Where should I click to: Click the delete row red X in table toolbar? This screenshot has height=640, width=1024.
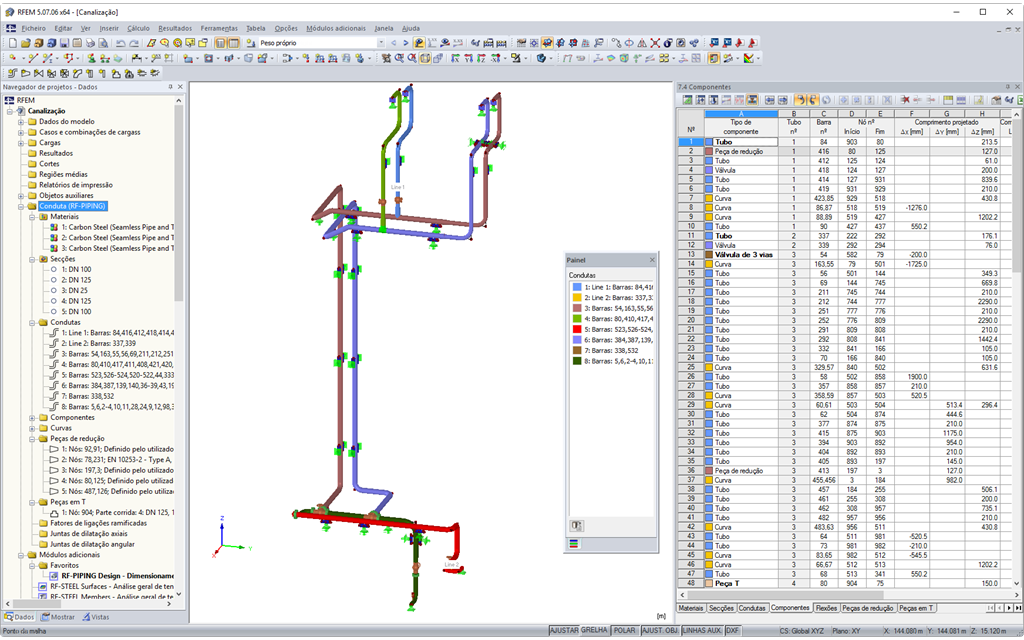pos(905,100)
